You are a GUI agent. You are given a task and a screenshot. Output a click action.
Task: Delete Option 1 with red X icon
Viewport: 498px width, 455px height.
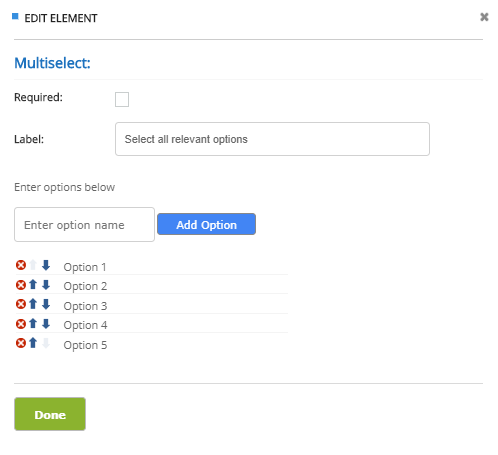(x=21, y=265)
